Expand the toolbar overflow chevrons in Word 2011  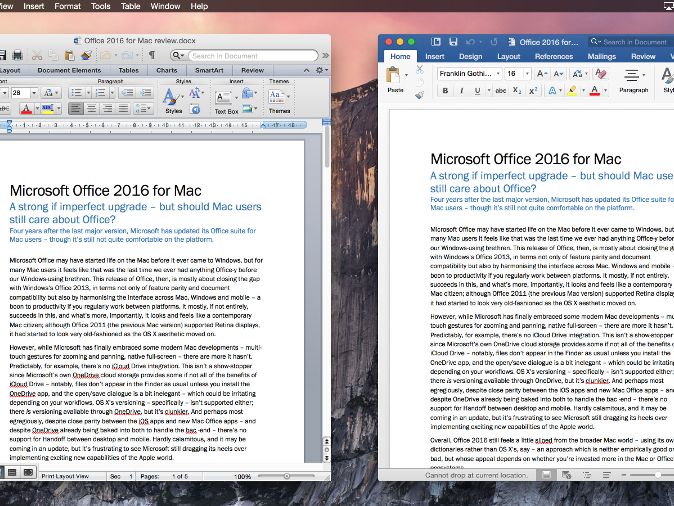tap(325, 55)
